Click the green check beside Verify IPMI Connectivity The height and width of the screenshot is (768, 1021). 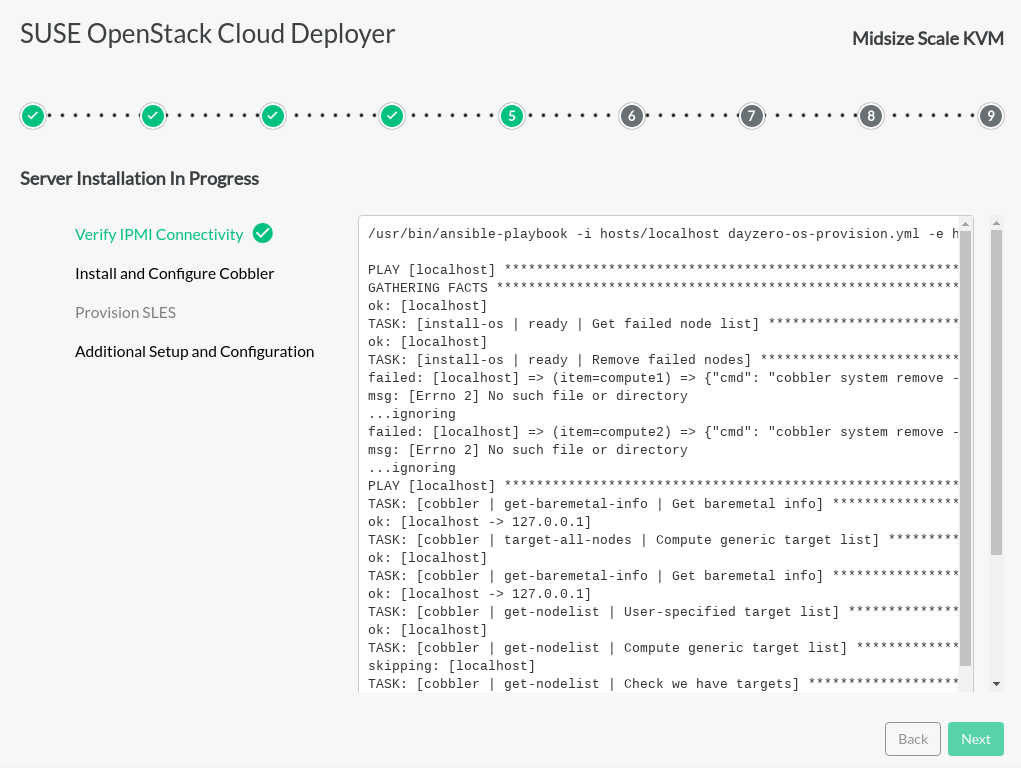[263, 233]
